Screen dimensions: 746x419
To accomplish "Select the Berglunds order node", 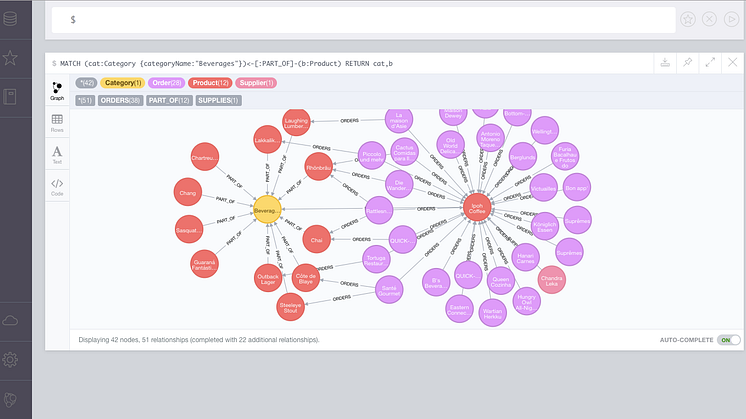I will (x=522, y=156).
